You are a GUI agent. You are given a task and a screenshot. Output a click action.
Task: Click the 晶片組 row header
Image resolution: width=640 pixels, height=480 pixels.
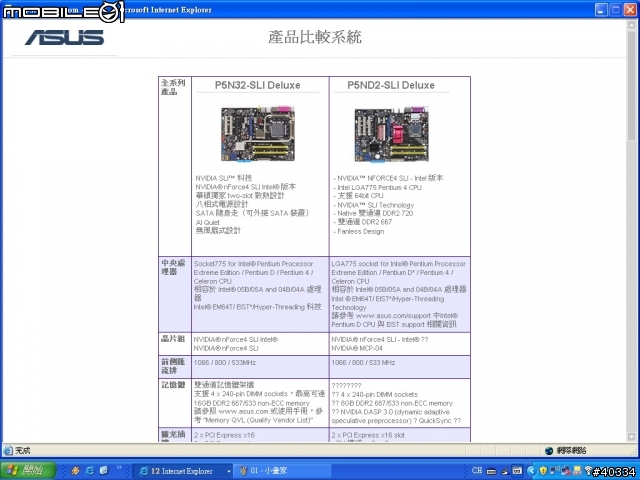[x=173, y=339]
